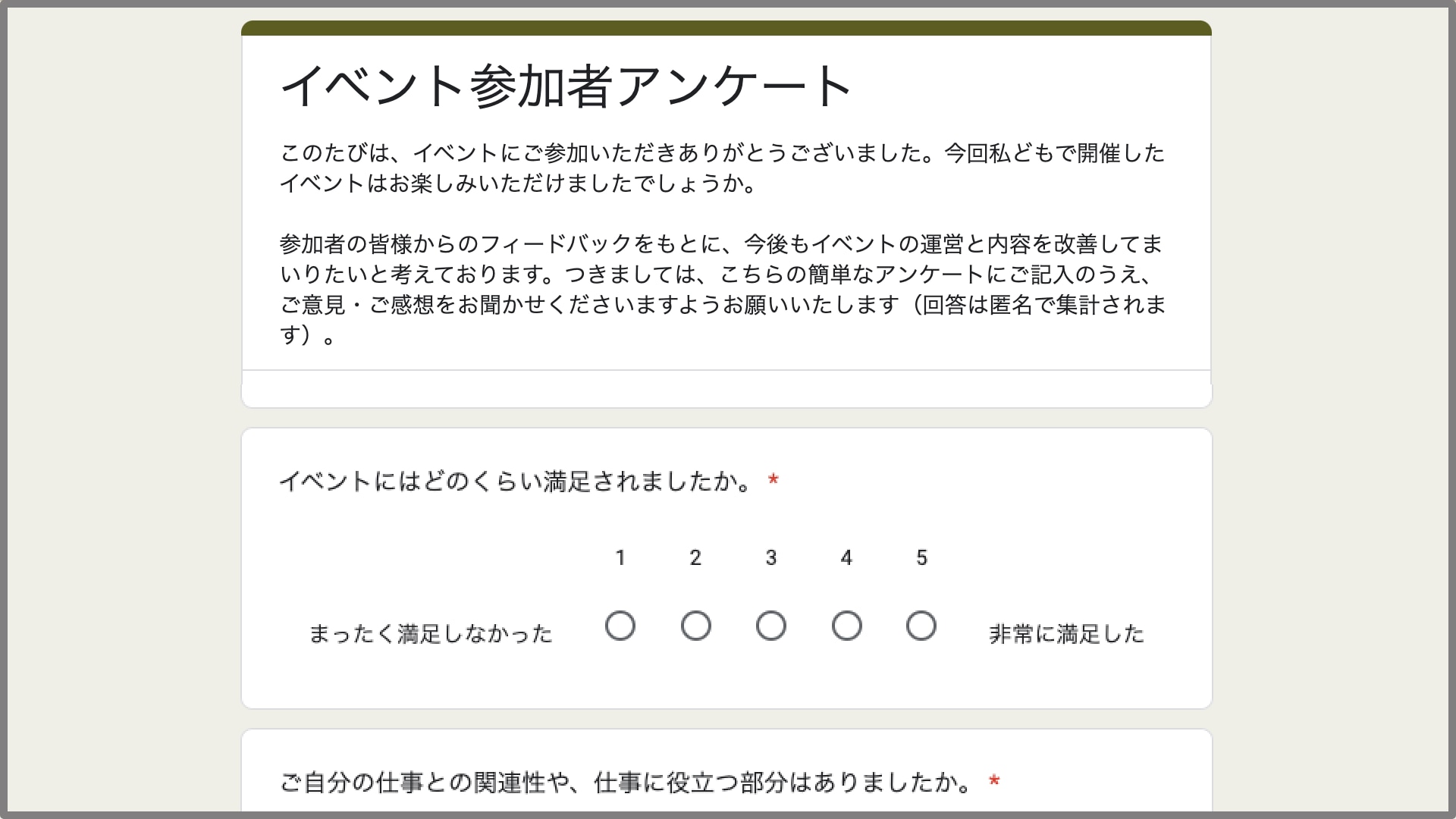This screenshot has width=1456, height=819.
Task: Click the form title イベント参加者アンケート
Action: pos(566,86)
